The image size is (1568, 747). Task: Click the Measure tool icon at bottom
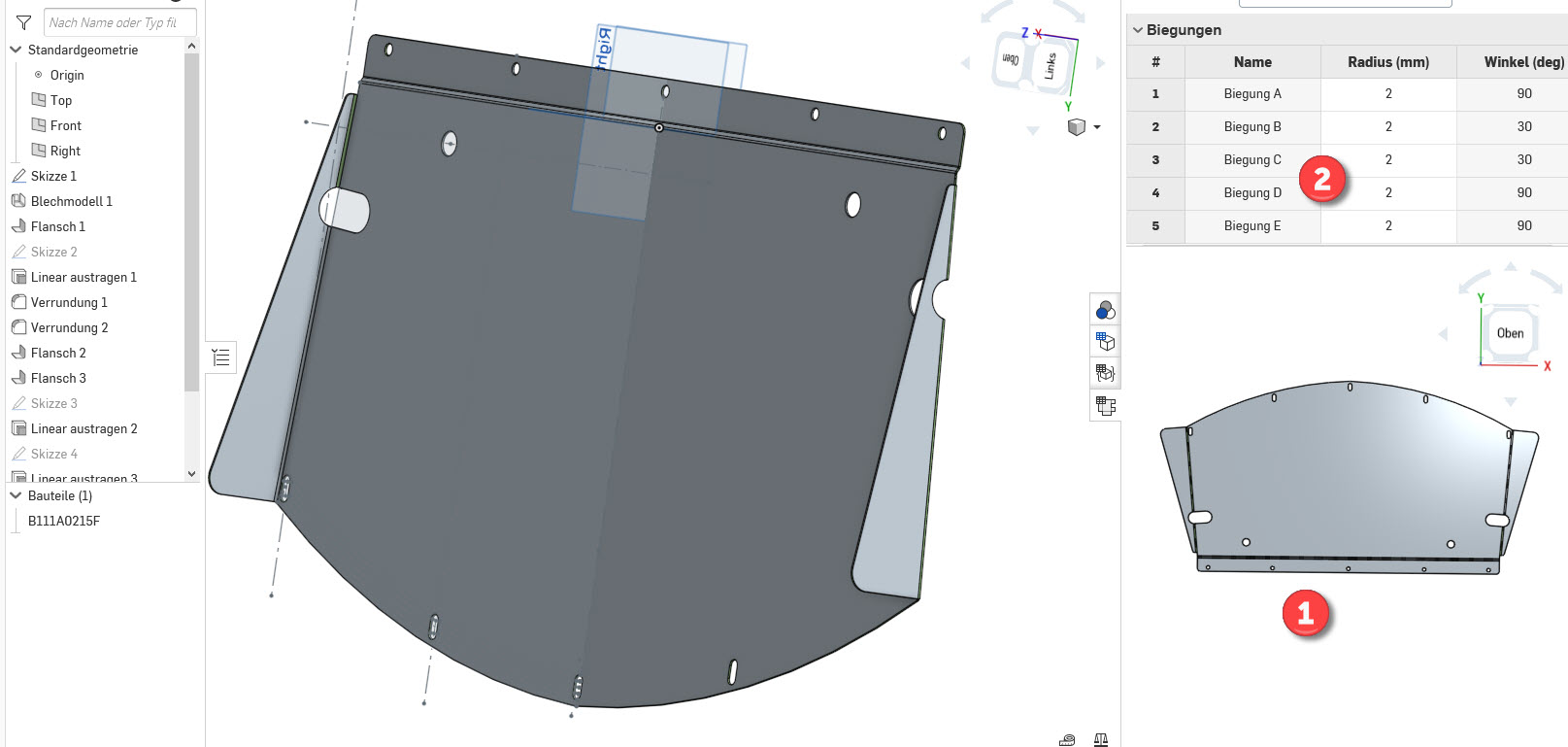(1067, 740)
